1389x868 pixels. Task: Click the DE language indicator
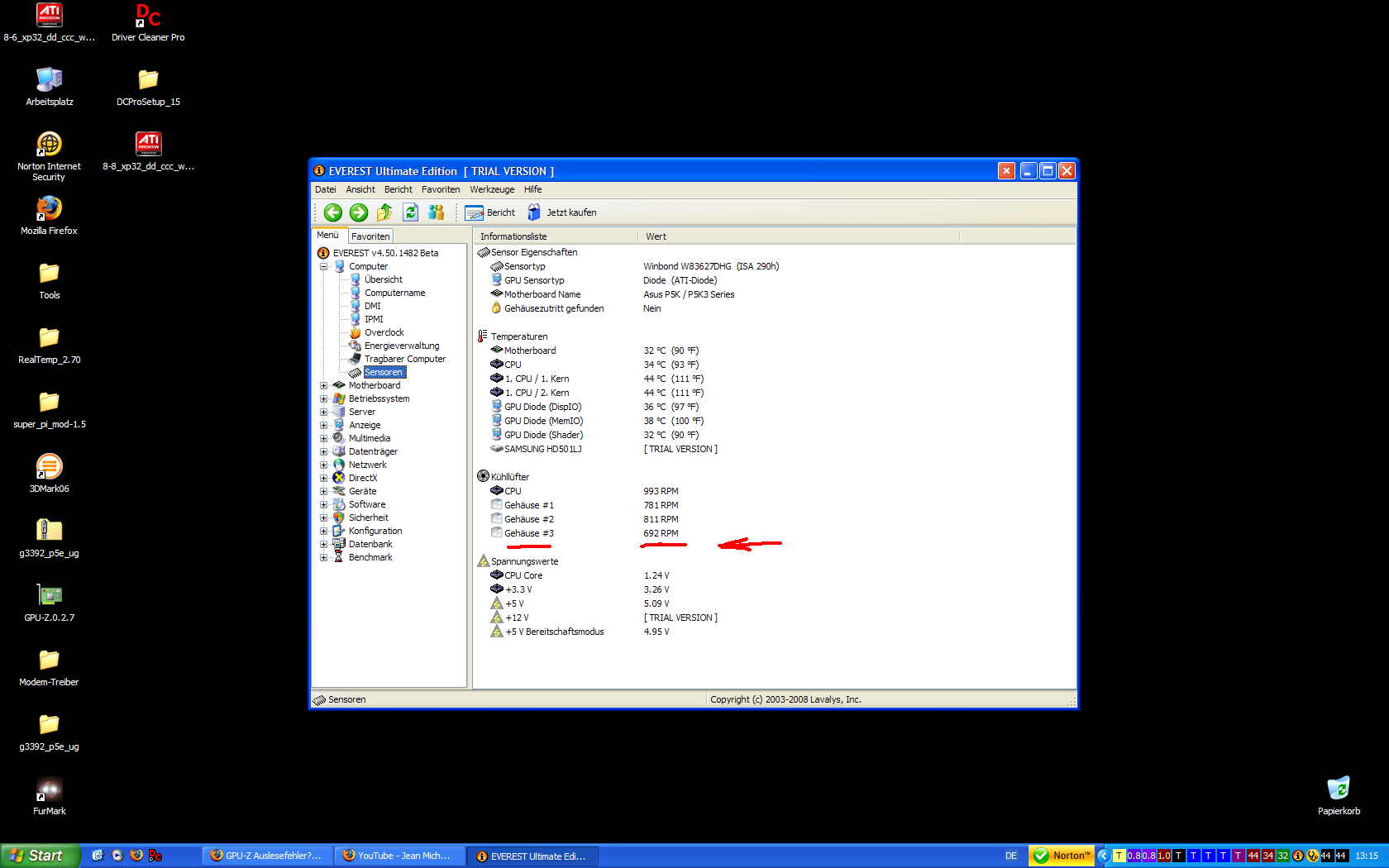[1011, 856]
